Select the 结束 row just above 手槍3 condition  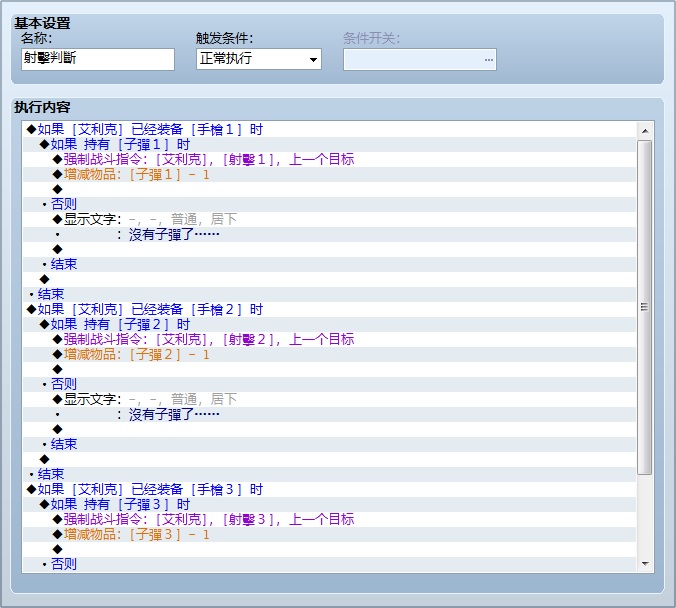point(329,474)
